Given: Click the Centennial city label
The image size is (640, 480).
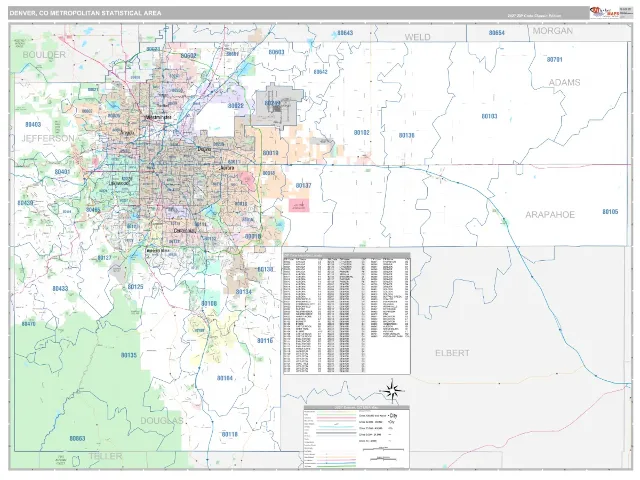Looking at the screenshot, I should click(x=184, y=231).
